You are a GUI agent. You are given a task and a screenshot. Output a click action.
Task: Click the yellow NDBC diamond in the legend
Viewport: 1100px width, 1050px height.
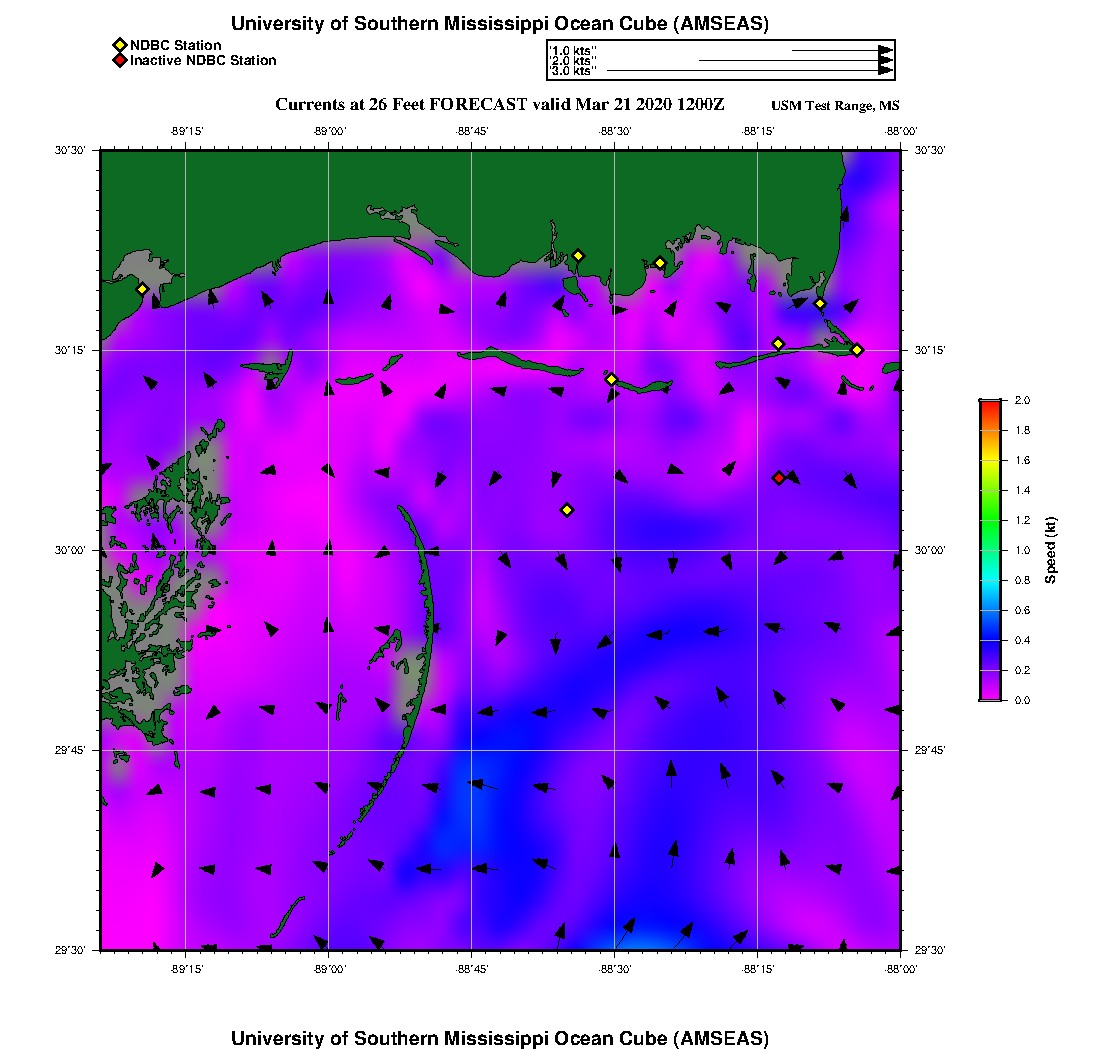click(119, 45)
